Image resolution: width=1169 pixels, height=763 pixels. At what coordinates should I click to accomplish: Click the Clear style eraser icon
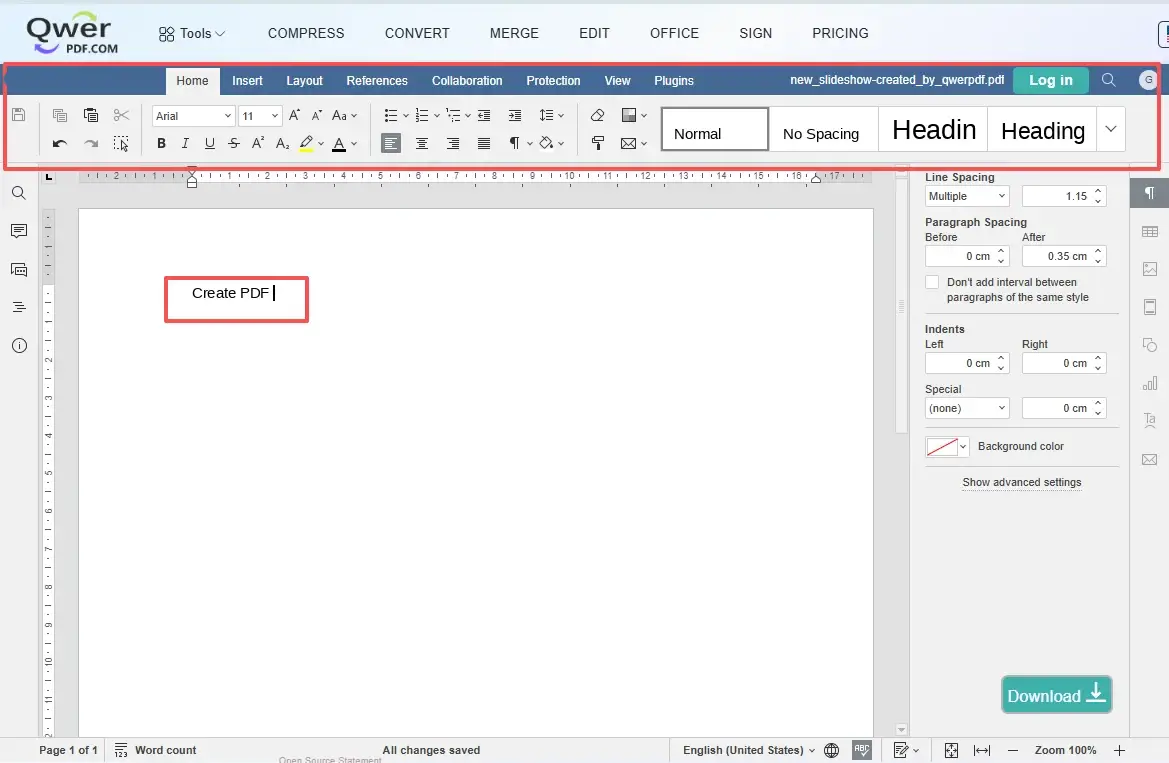pos(597,115)
